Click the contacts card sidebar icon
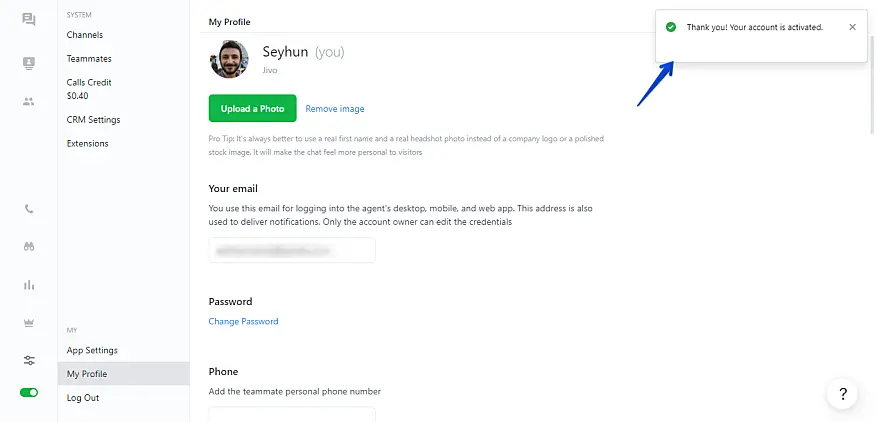The width and height of the screenshot is (877, 422). pyautogui.click(x=28, y=63)
